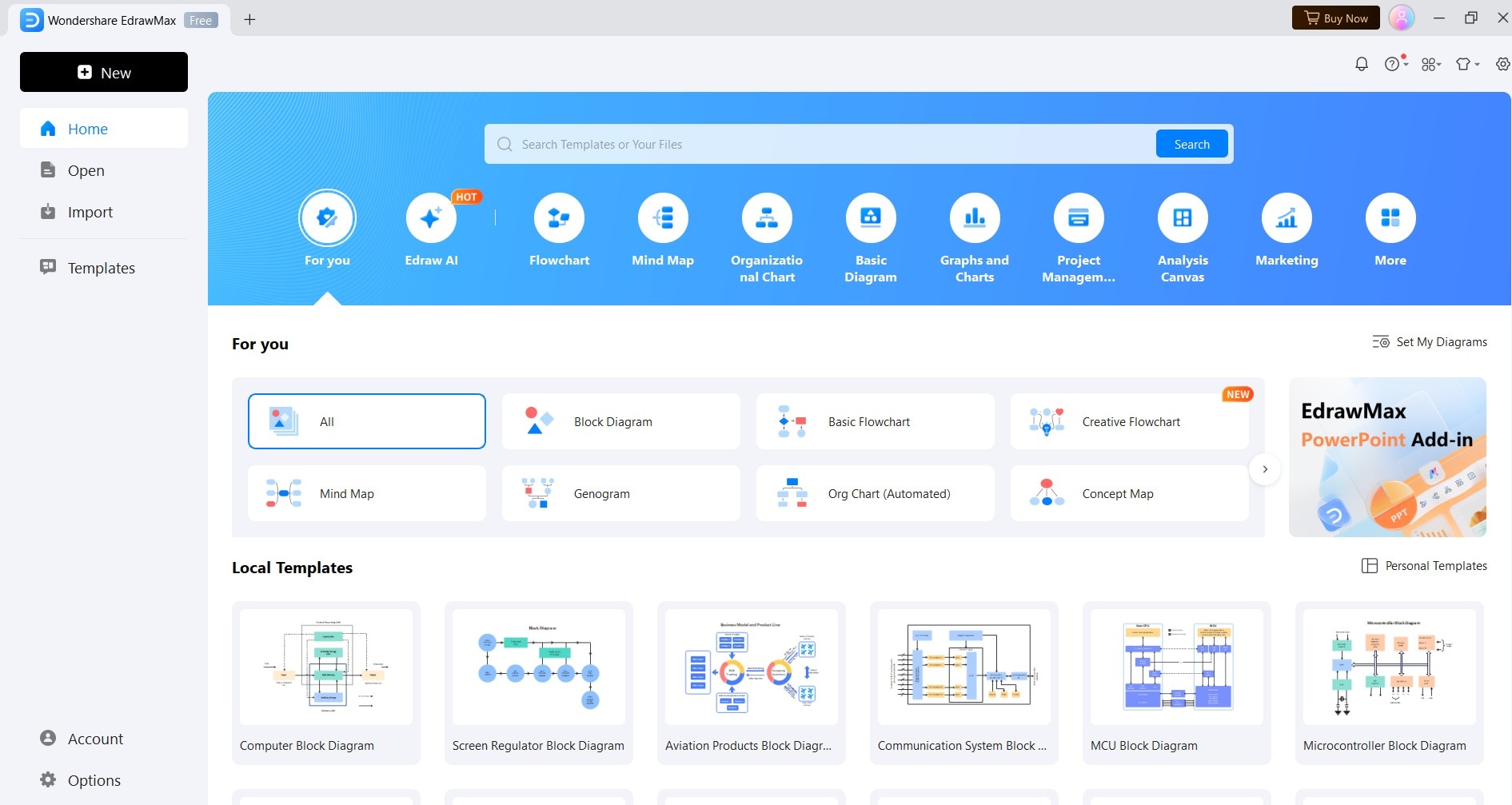The width and height of the screenshot is (1512, 805).
Task: Open Screen Regulator Block Diagram template
Action: pyautogui.click(x=539, y=683)
